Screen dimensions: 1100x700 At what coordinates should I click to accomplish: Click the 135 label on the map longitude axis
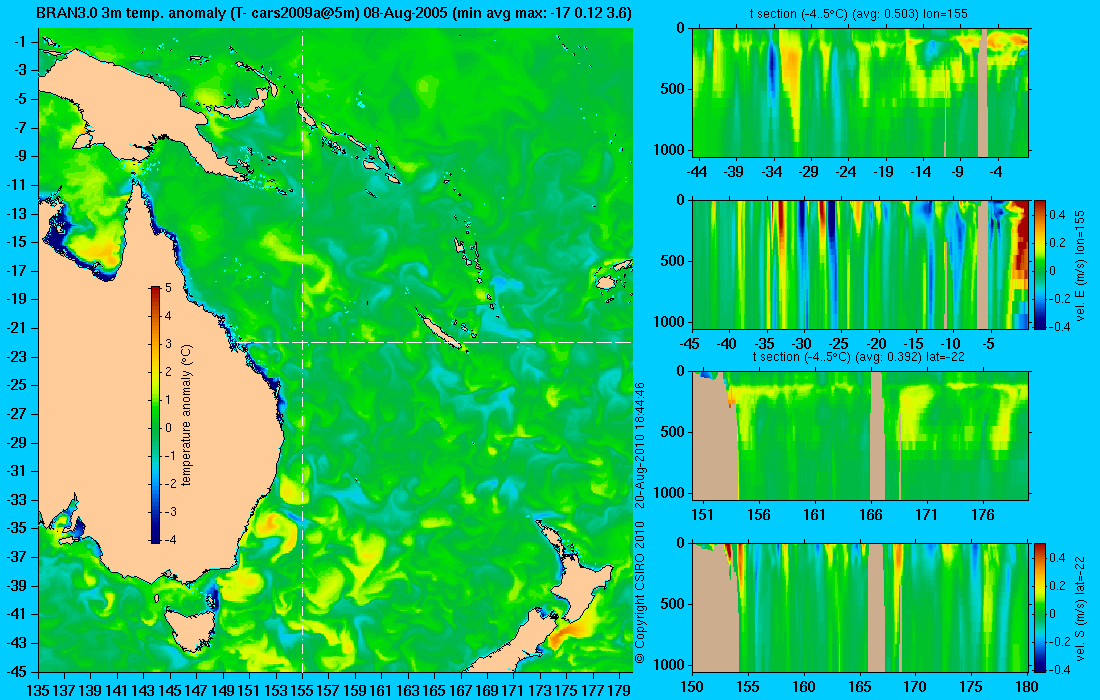pos(37,691)
